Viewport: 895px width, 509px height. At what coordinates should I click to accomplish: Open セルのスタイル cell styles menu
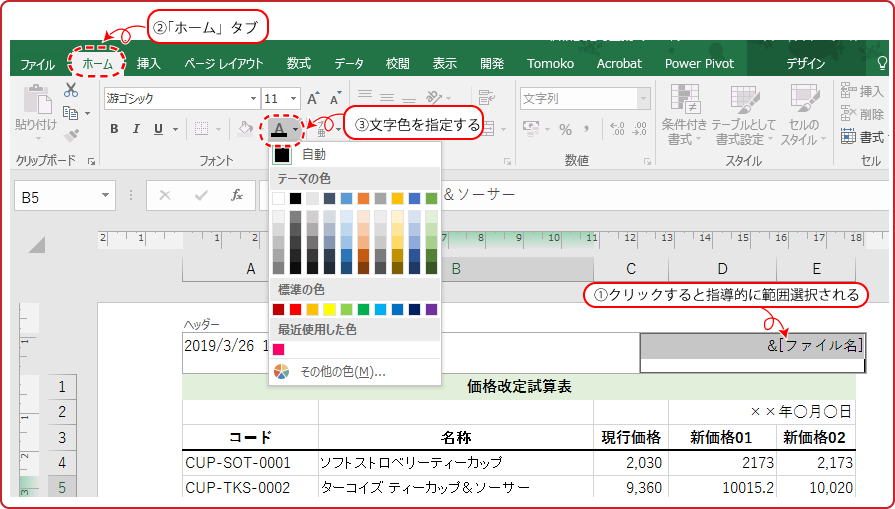[x=803, y=114]
